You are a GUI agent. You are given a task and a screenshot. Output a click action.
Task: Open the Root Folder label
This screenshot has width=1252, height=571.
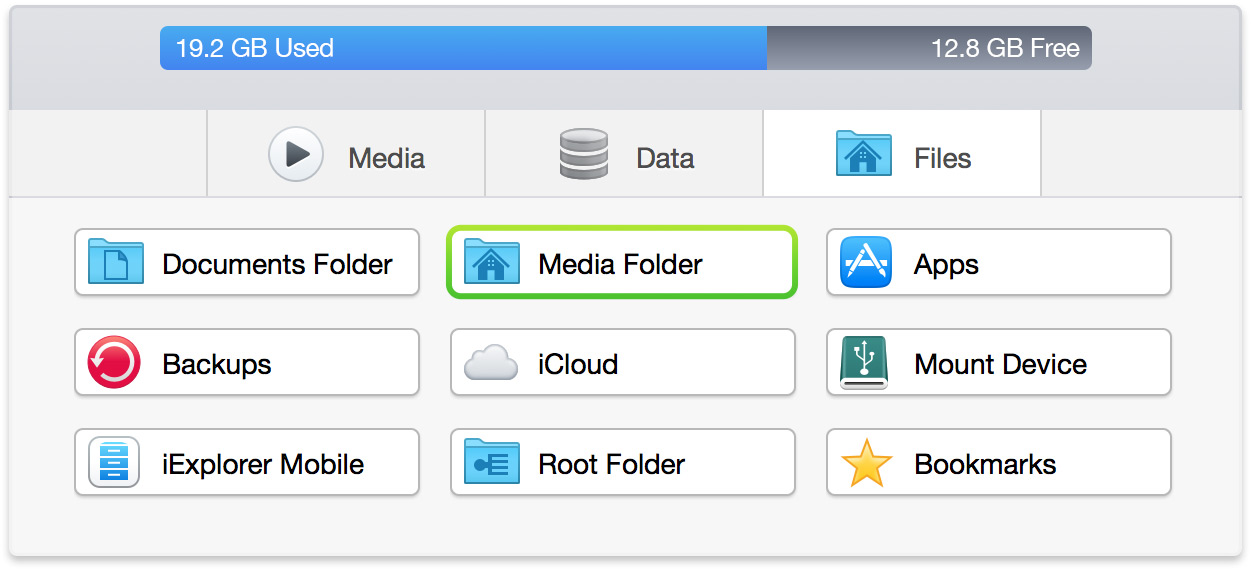click(x=611, y=464)
